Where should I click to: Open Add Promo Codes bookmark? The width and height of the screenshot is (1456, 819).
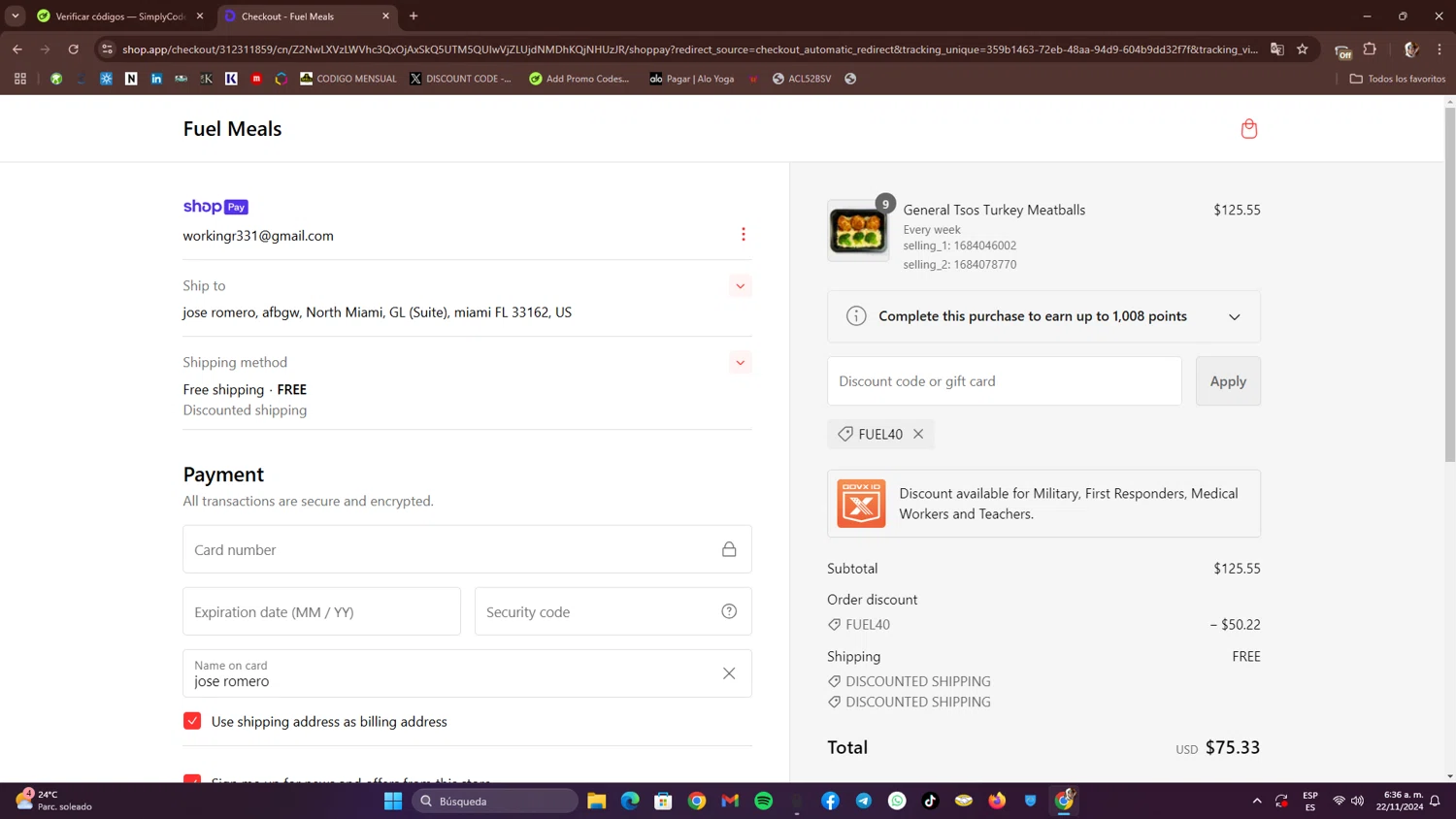(579, 79)
